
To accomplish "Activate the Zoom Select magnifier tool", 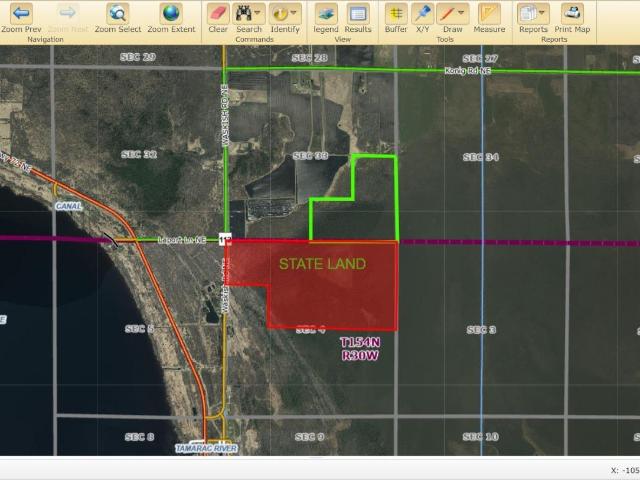I will pyautogui.click(x=118, y=13).
